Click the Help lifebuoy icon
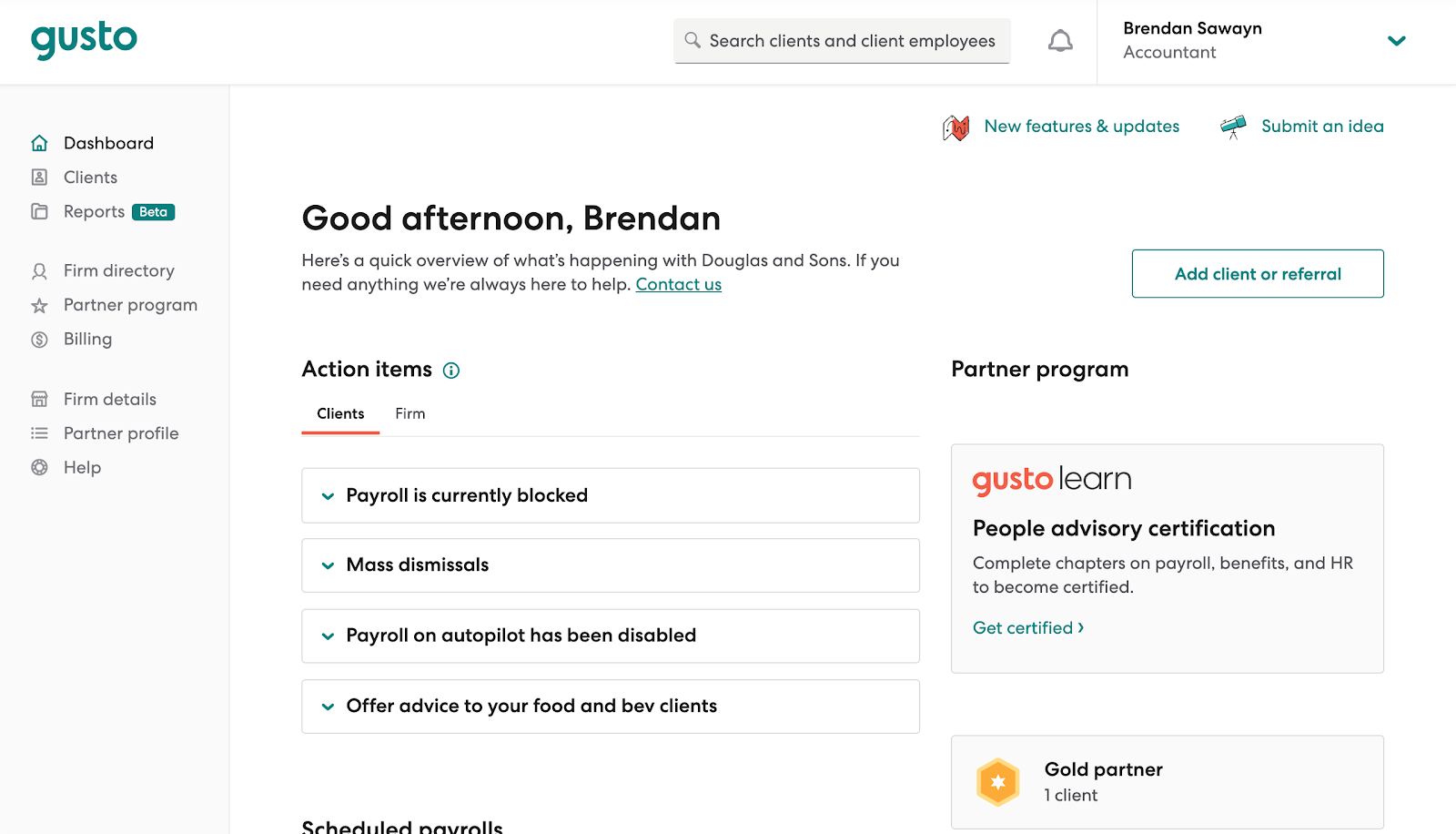The height and width of the screenshot is (834, 1456). [39, 468]
